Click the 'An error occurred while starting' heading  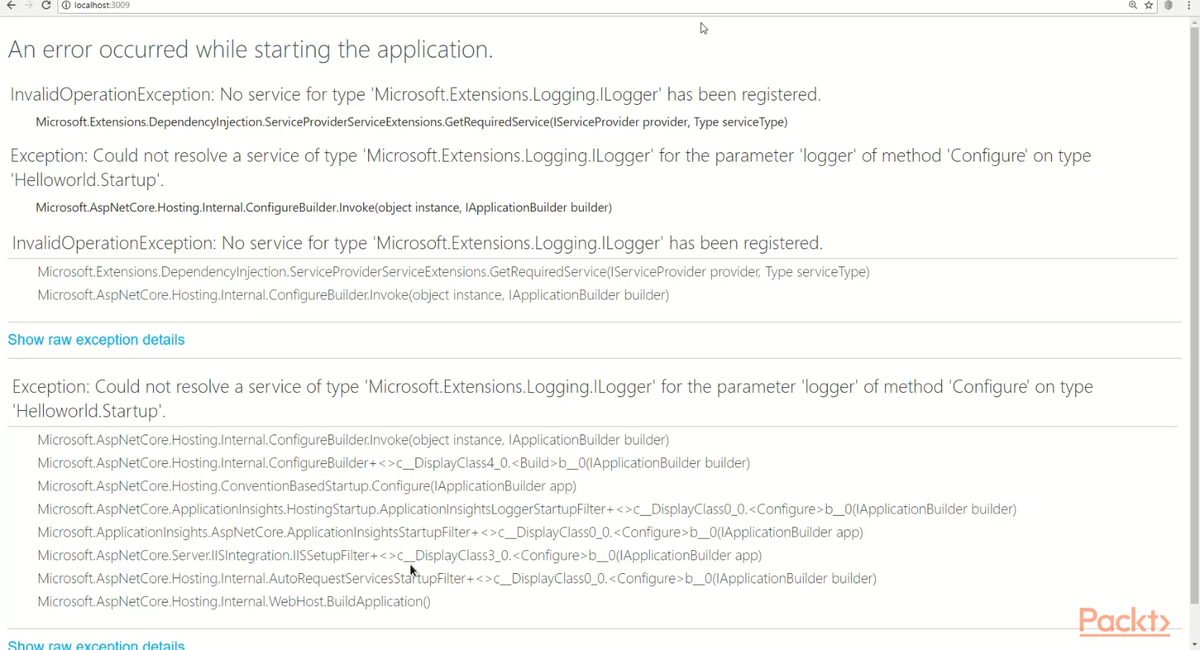pyautogui.click(x=250, y=49)
